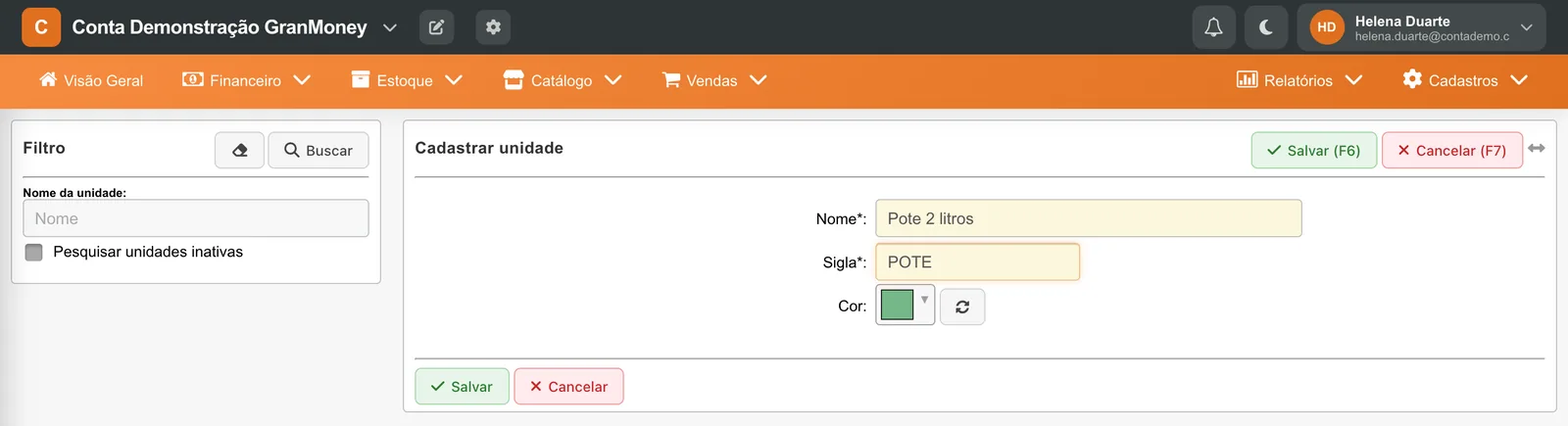The width and height of the screenshot is (1568, 426).
Task: Open the Vendas menu
Action: tap(714, 80)
